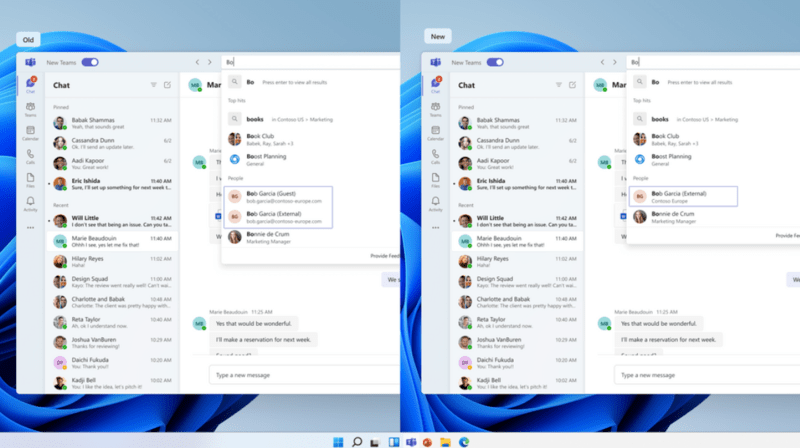Go forward using arrow in Old window
Viewport: 800px width, 448px height.
point(210,62)
